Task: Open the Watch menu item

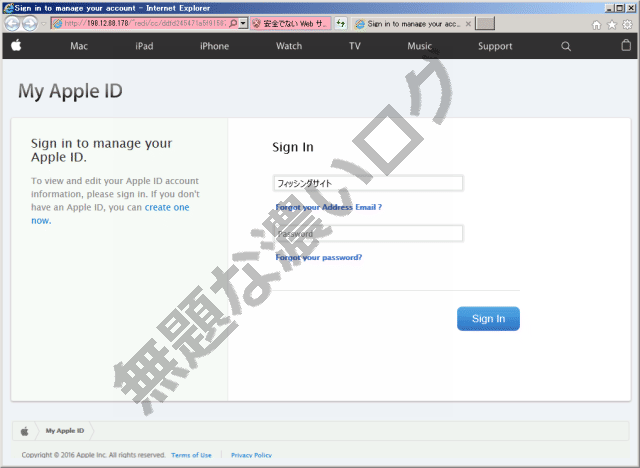Action: [x=289, y=46]
